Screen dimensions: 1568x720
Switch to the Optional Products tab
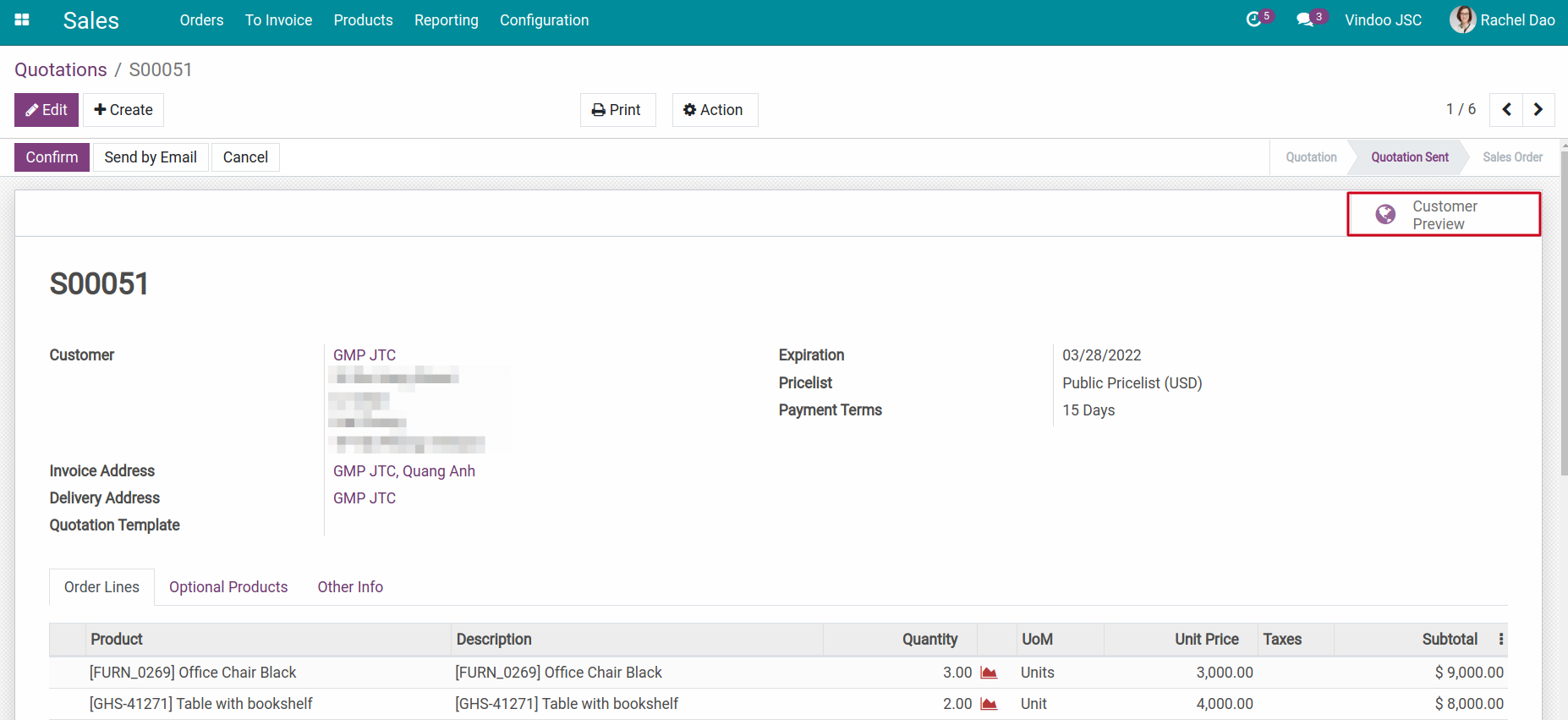click(228, 587)
